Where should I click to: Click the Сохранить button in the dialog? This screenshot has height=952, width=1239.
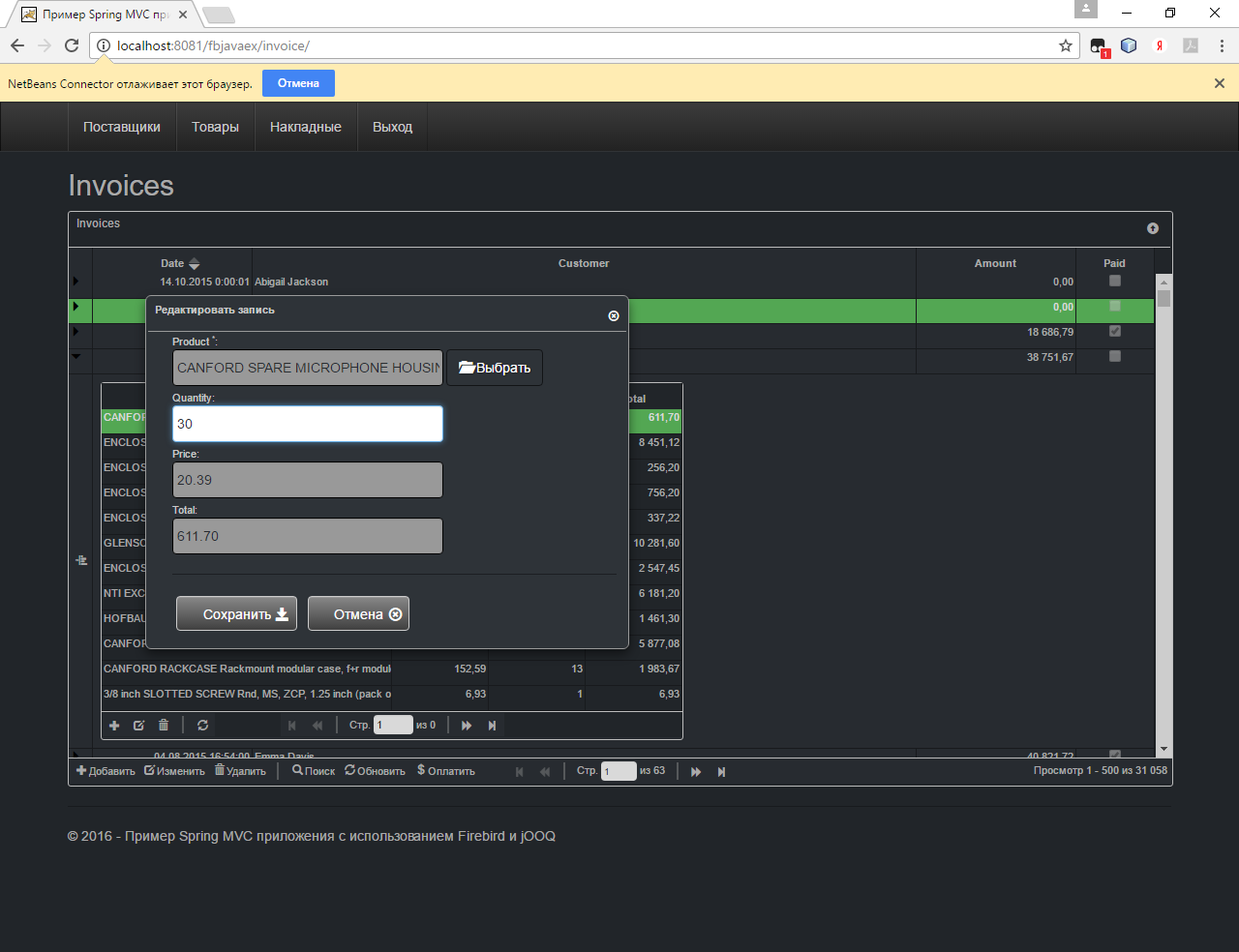tap(236, 613)
